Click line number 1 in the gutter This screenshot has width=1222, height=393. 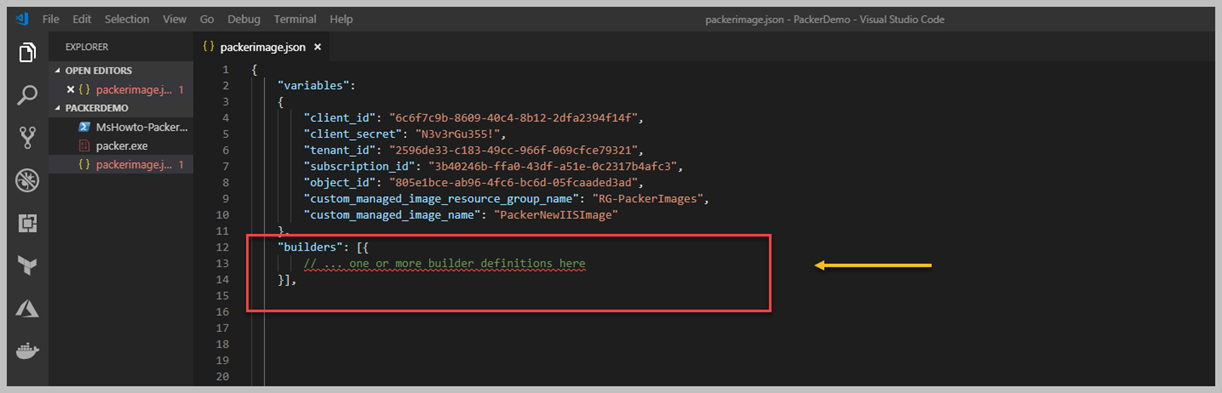226,69
